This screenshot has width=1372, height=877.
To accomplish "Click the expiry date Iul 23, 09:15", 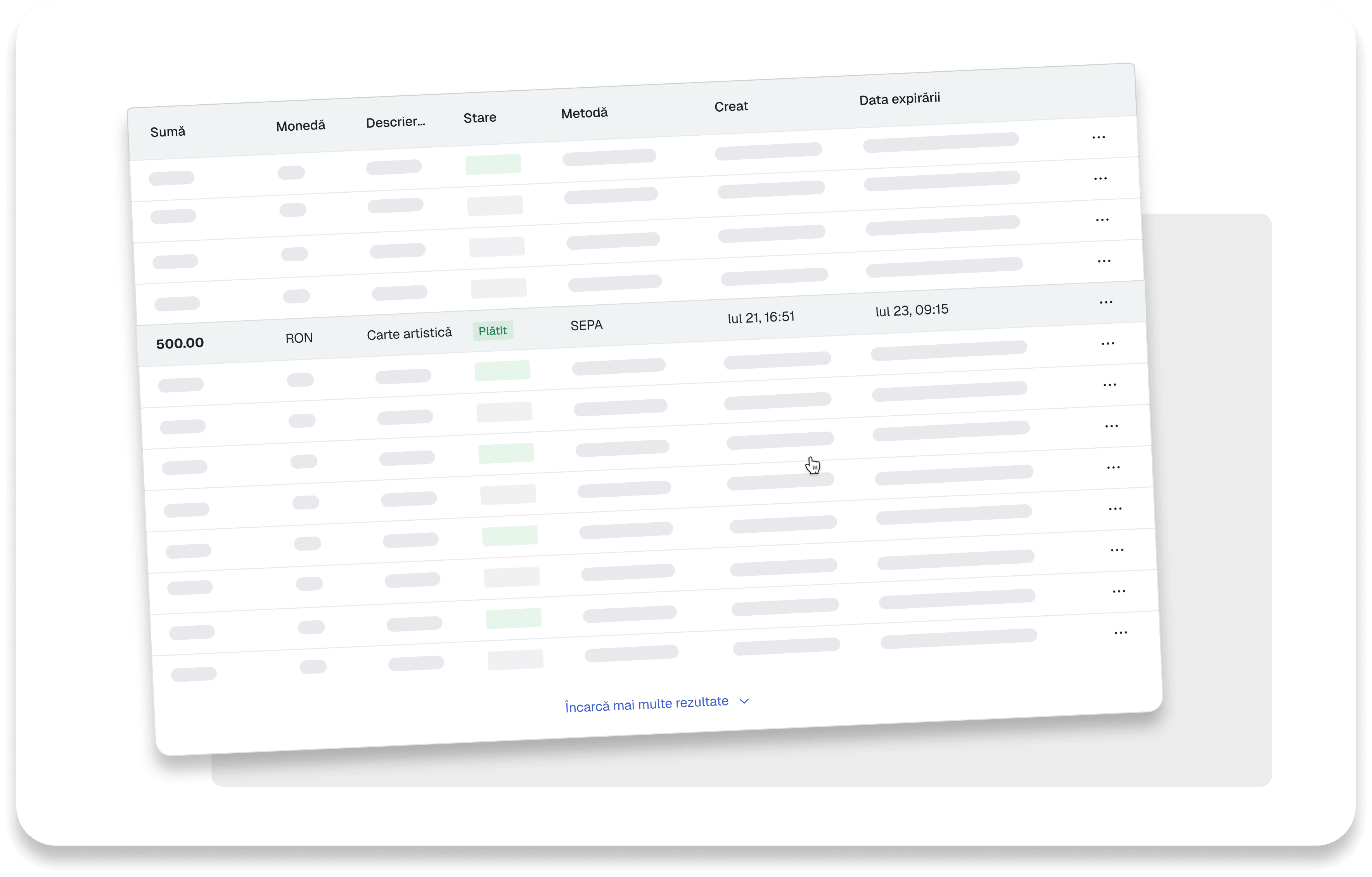I will [x=912, y=311].
